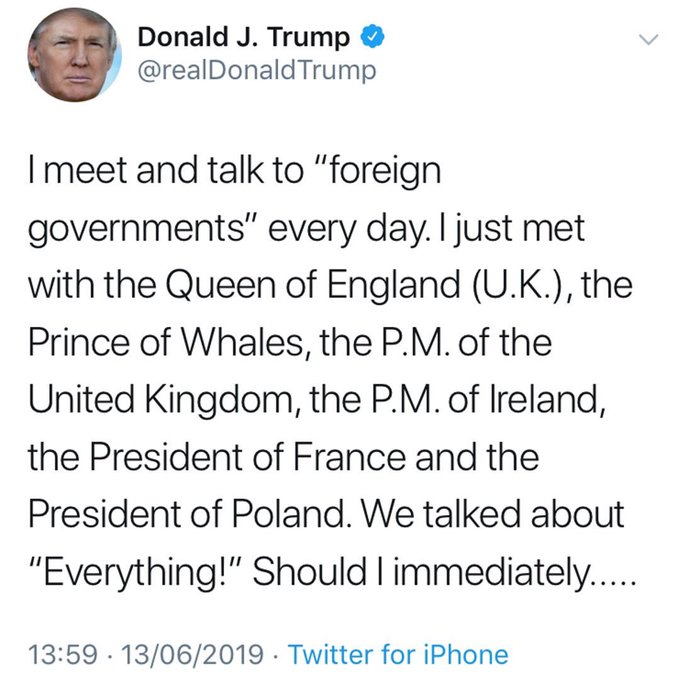Click the @realDonaldTrump handle
680x680 pixels.
pyautogui.click(x=256, y=72)
